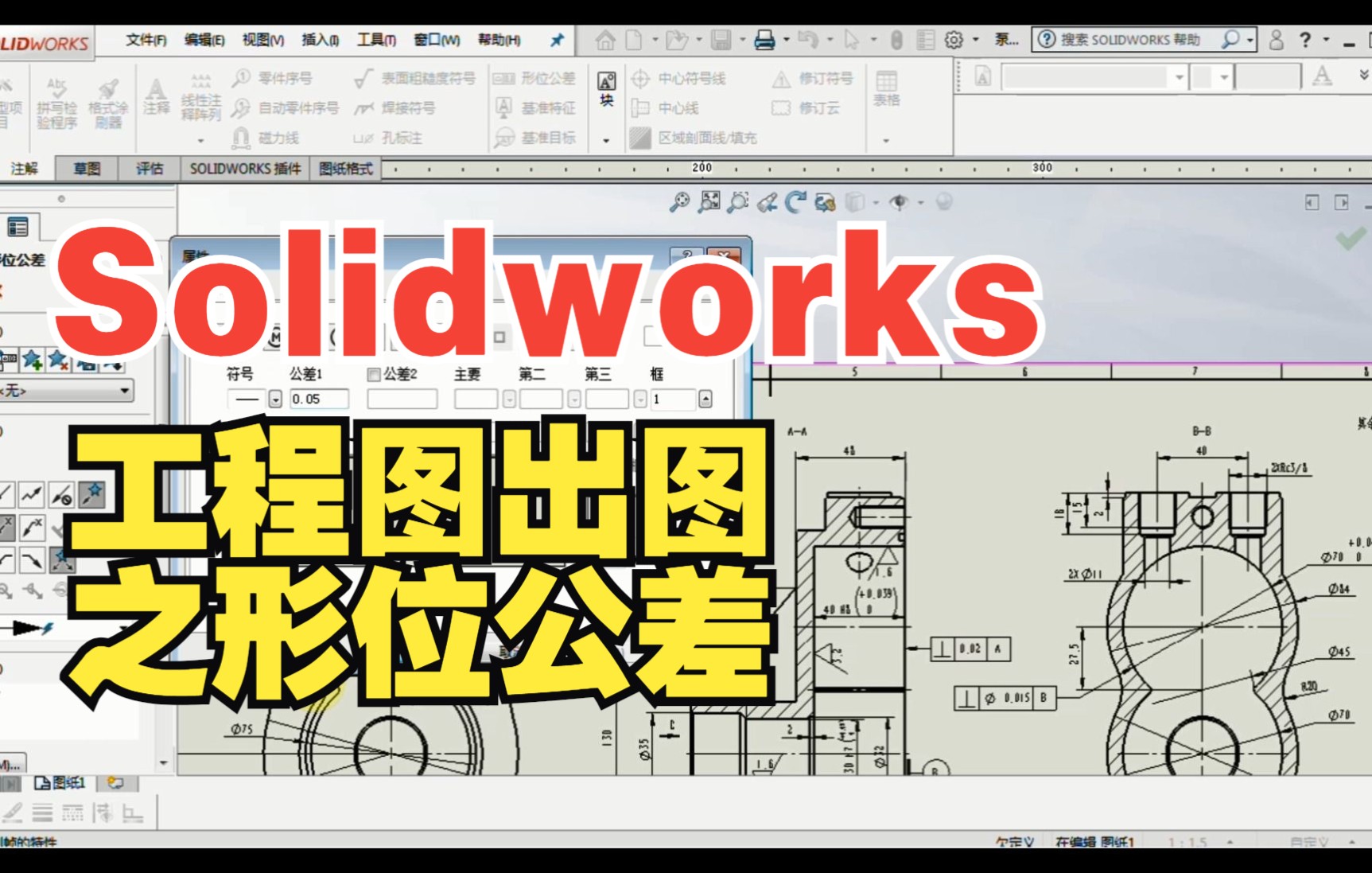The width and height of the screenshot is (1372, 873).
Task: Open the 窗口(W) menu
Action: pyautogui.click(x=437, y=40)
